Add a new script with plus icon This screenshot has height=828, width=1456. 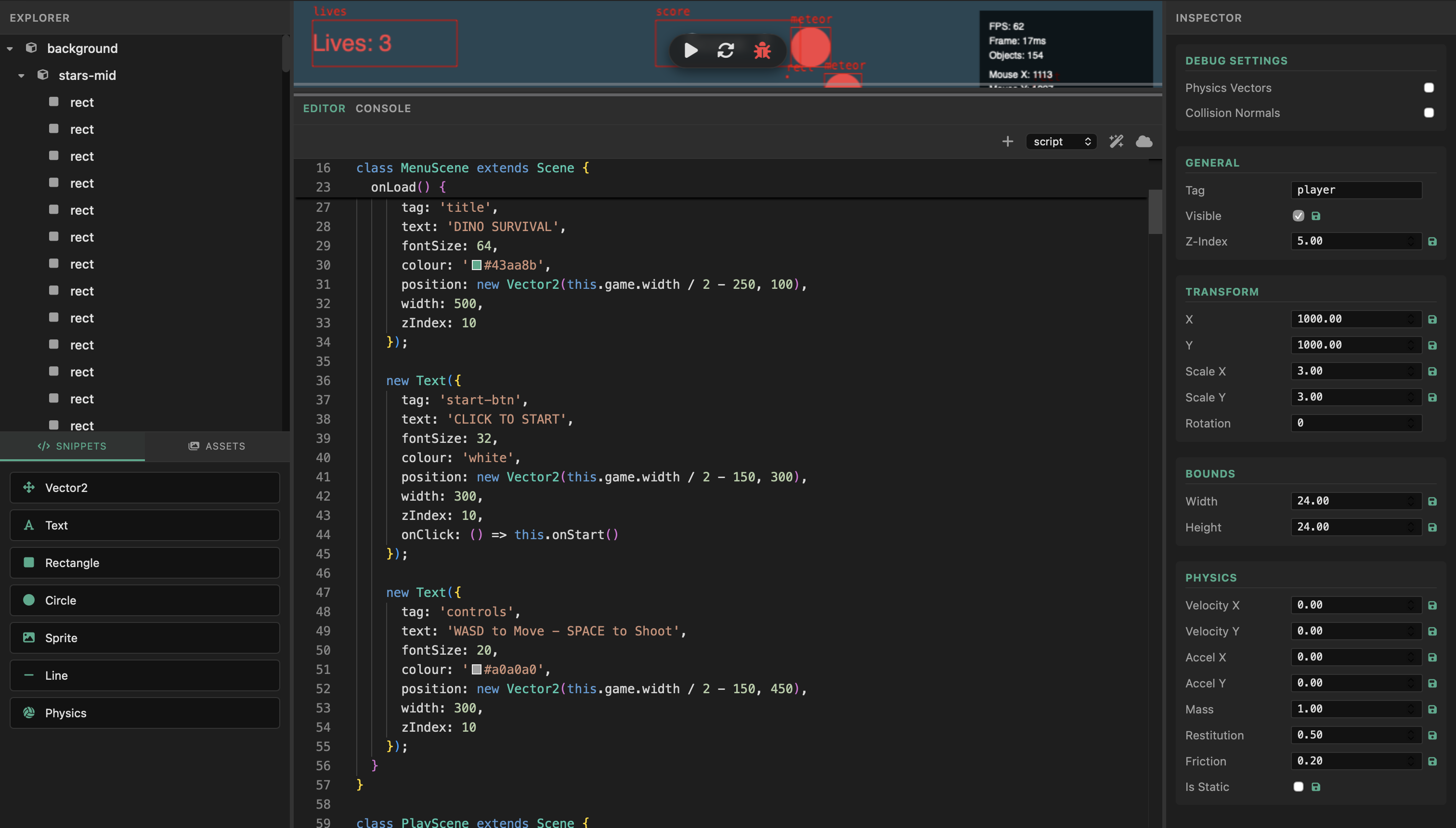[1007, 141]
